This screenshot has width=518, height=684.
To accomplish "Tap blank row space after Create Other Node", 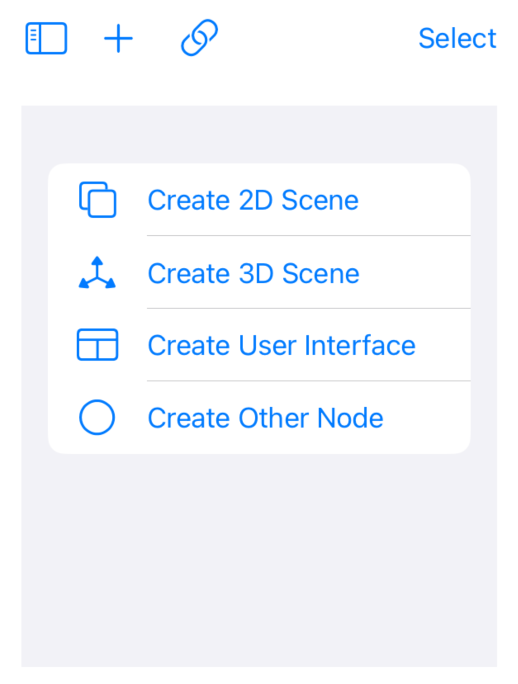I will pos(427,418).
